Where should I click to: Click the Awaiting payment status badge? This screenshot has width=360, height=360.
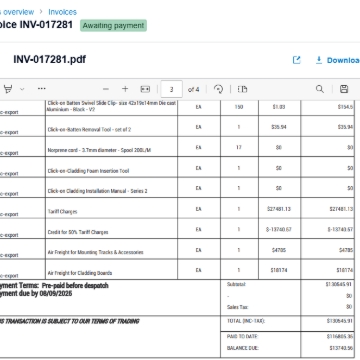113,26
